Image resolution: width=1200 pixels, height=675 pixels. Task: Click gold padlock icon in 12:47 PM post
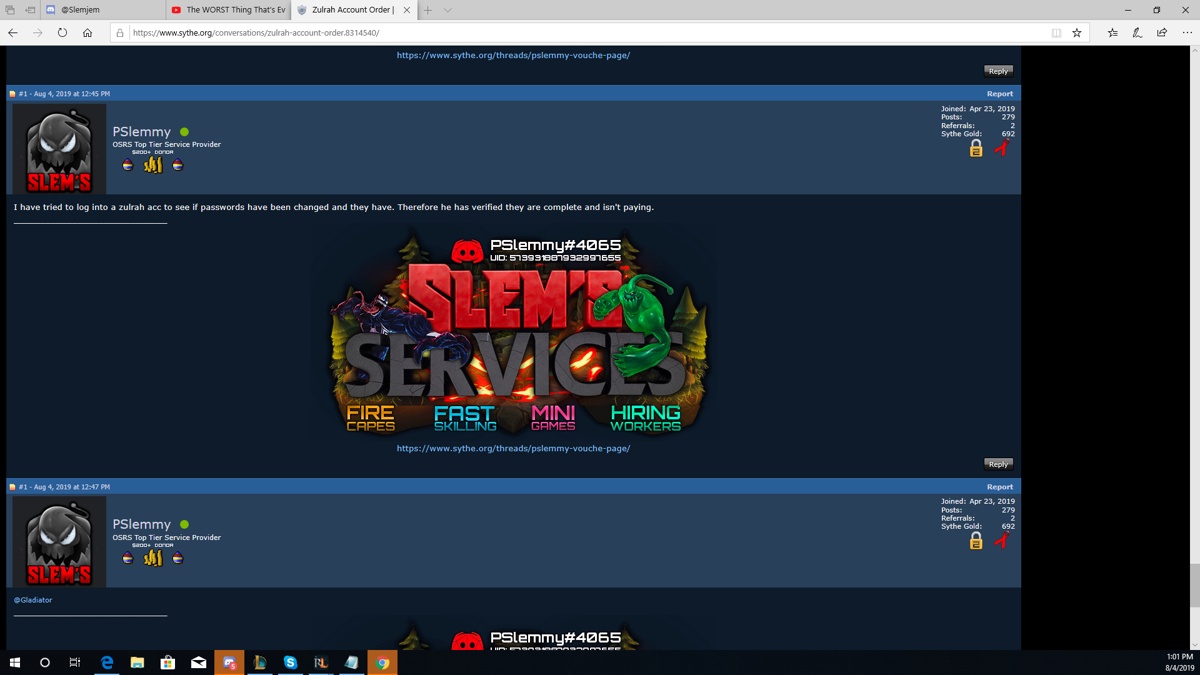(x=976, y=542)
